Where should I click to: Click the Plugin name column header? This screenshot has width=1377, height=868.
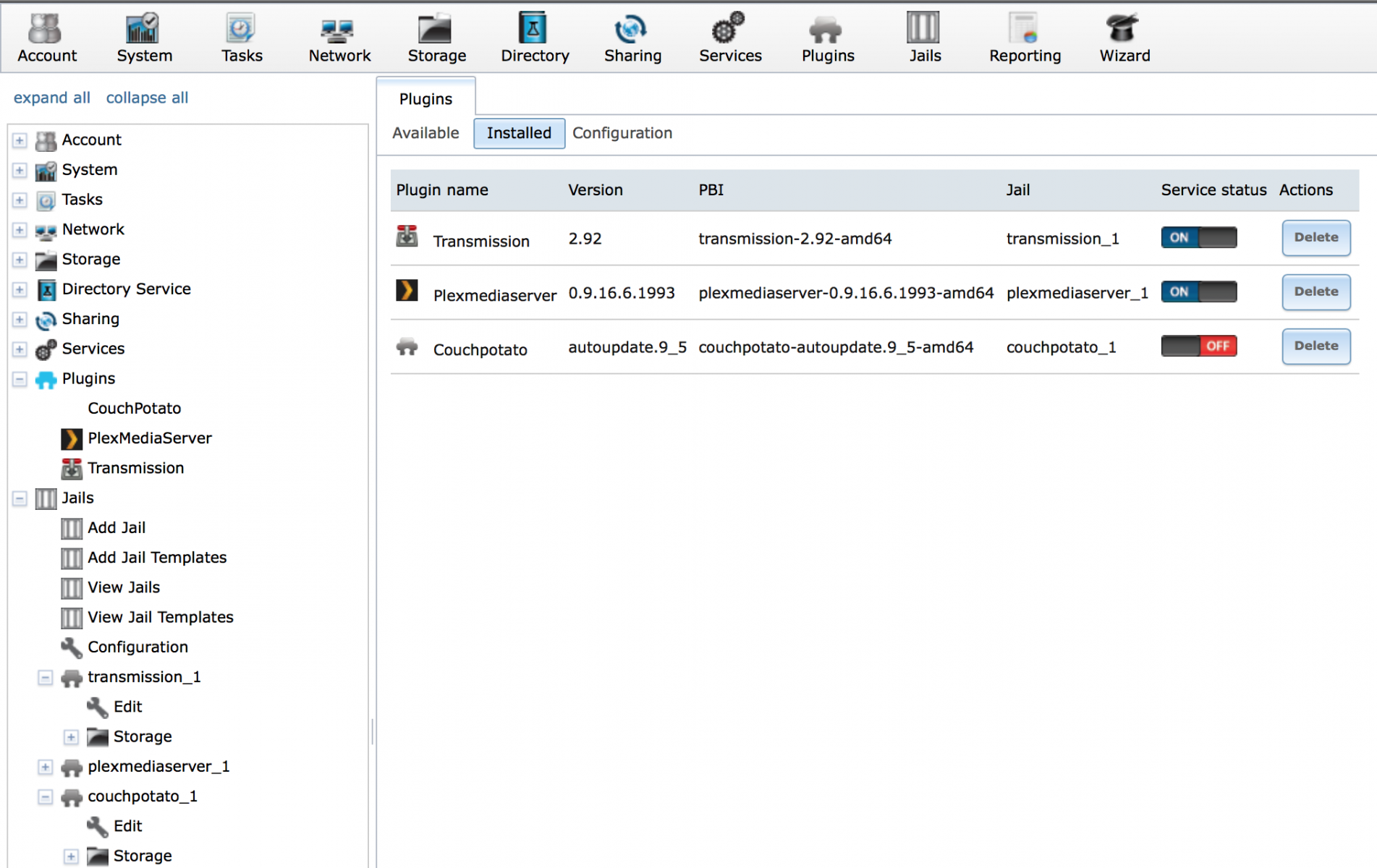[442, 190]
